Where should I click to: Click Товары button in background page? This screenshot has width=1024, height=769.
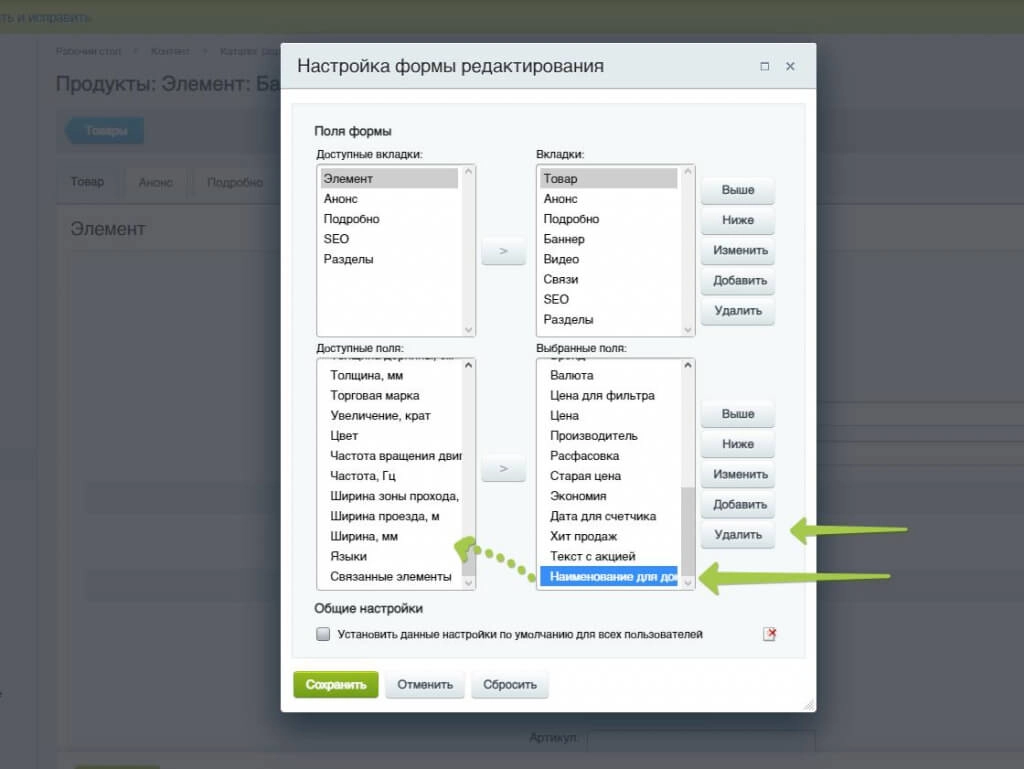coord(105,131)
